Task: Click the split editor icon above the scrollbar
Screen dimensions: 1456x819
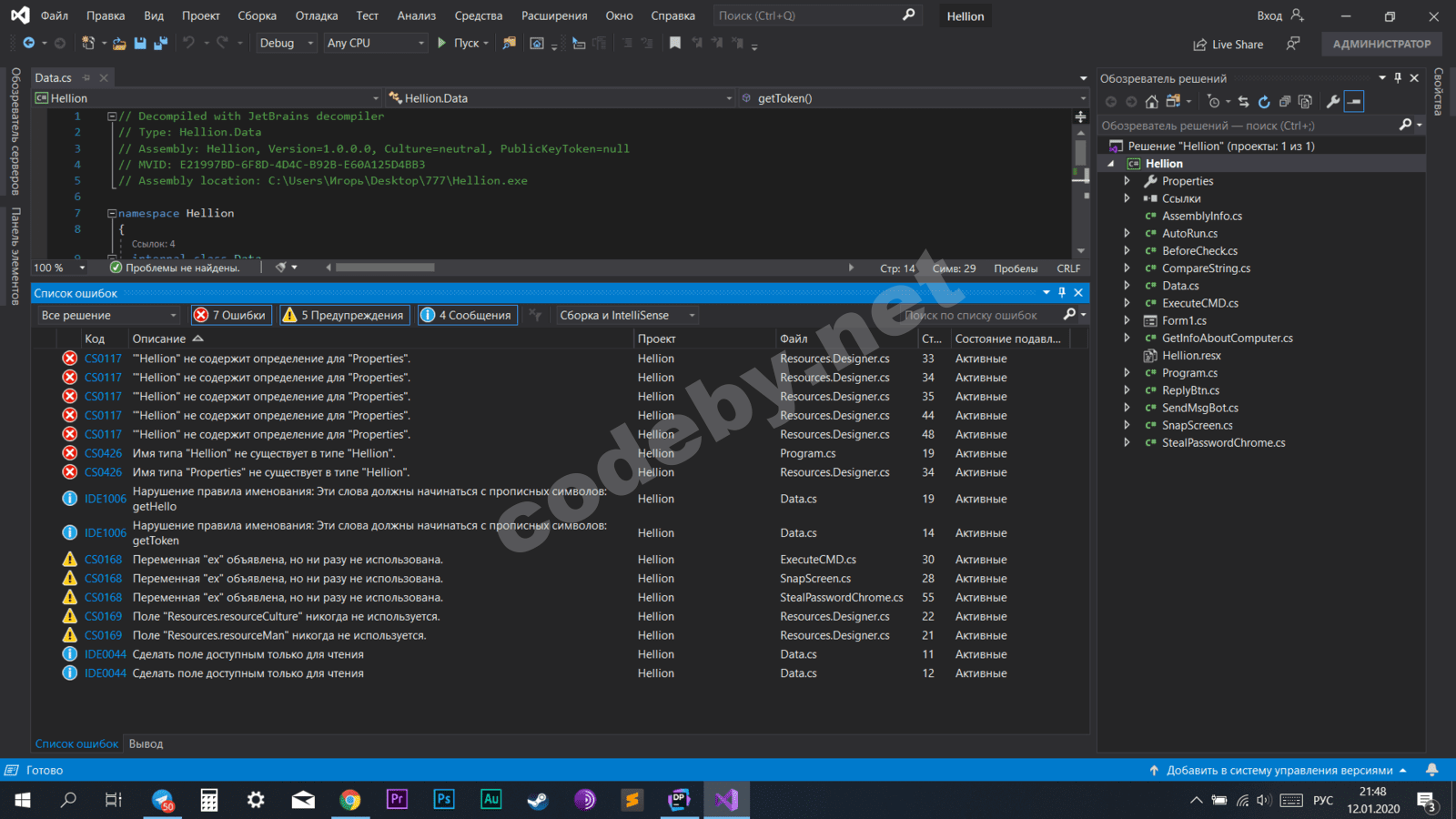Action: [x=1081, y=116]
